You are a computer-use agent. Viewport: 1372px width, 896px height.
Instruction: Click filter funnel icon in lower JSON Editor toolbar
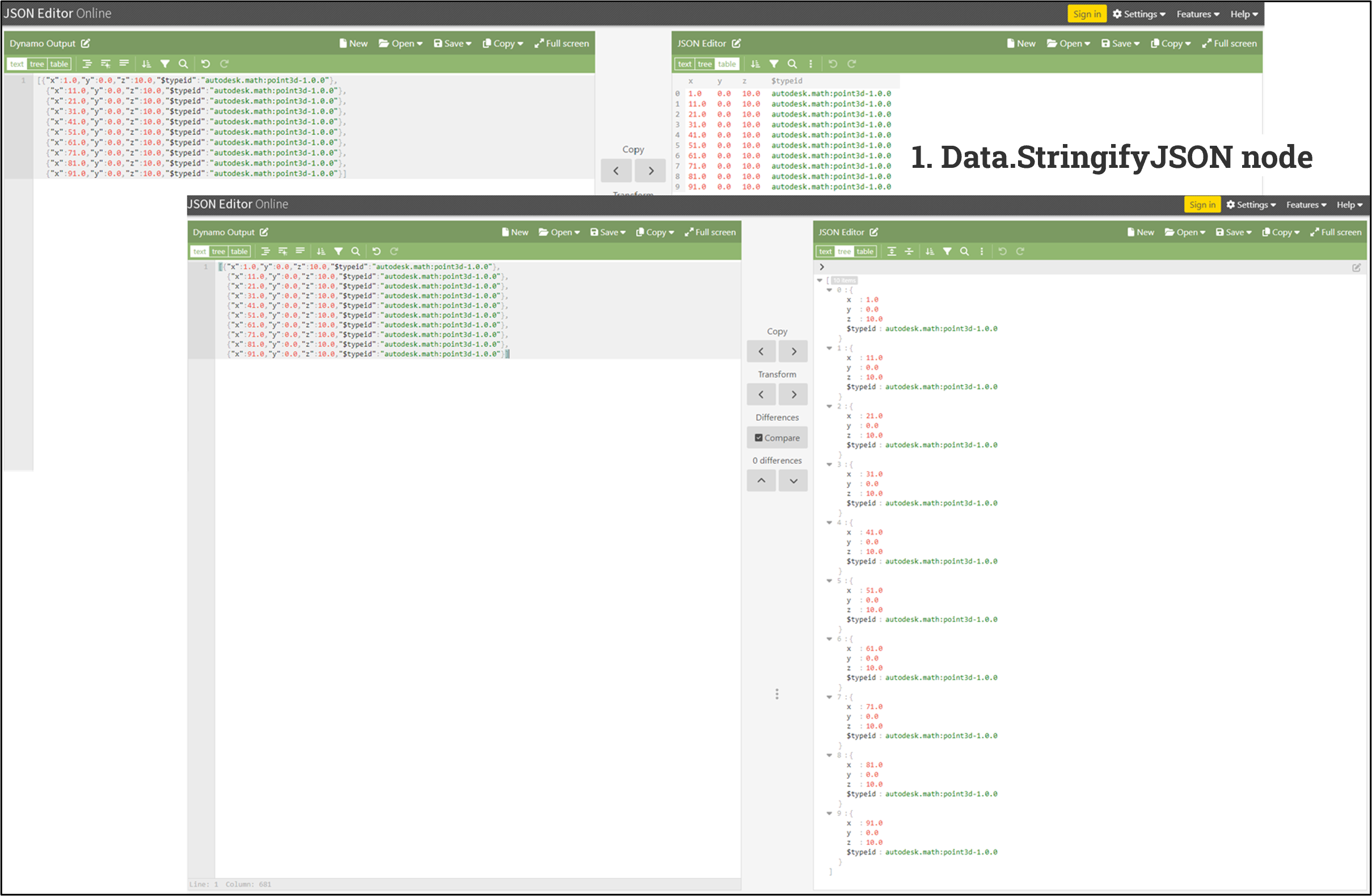(x=947, y=251)
